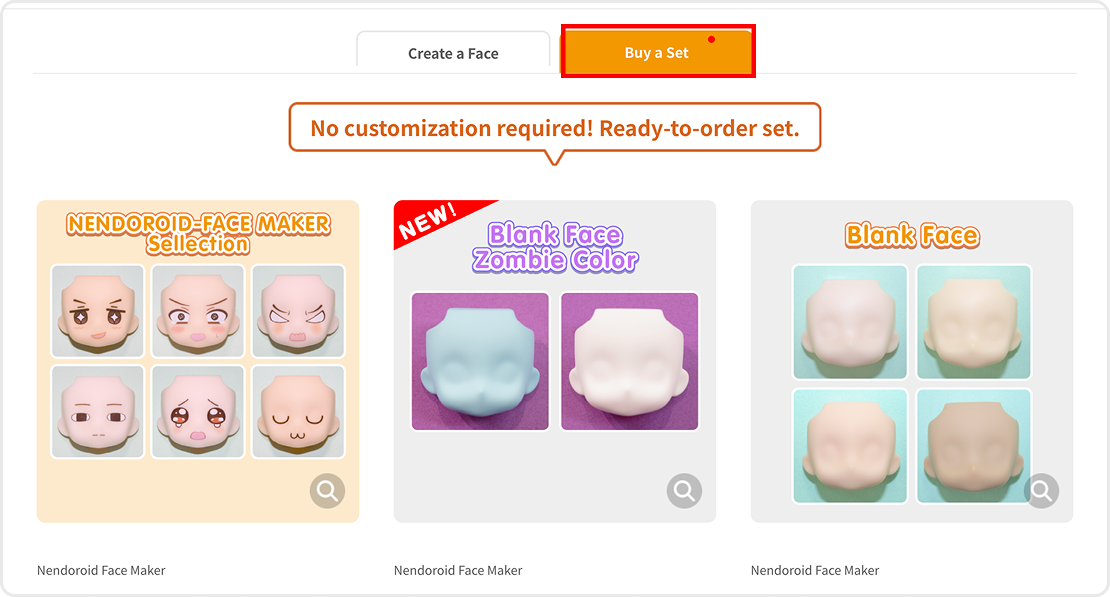The height and width of the screenshot is (597, 1110).
Task: Click the ready-to-order set speech bubble
Action: 555,128
